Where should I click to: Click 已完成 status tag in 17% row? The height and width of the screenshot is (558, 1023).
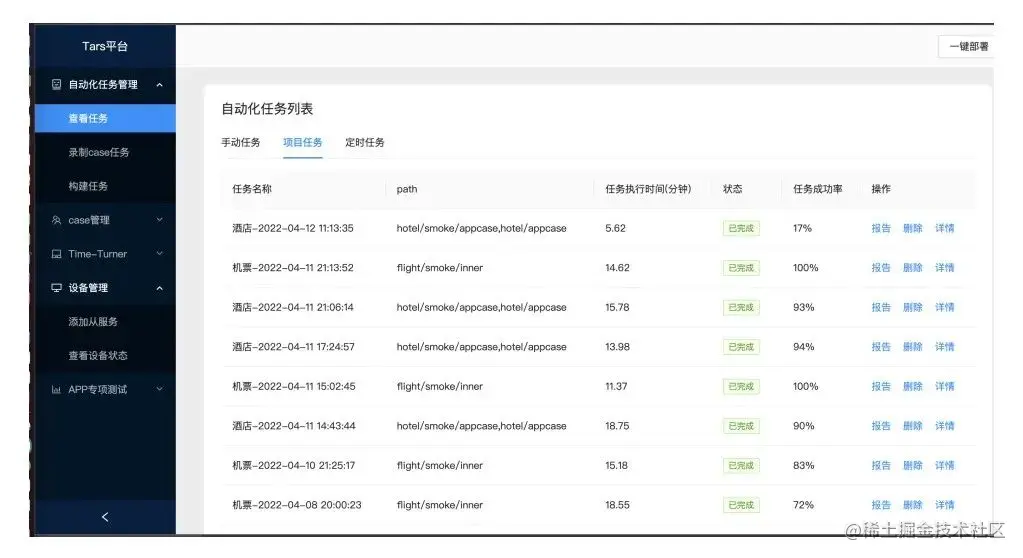pos(741,228)
